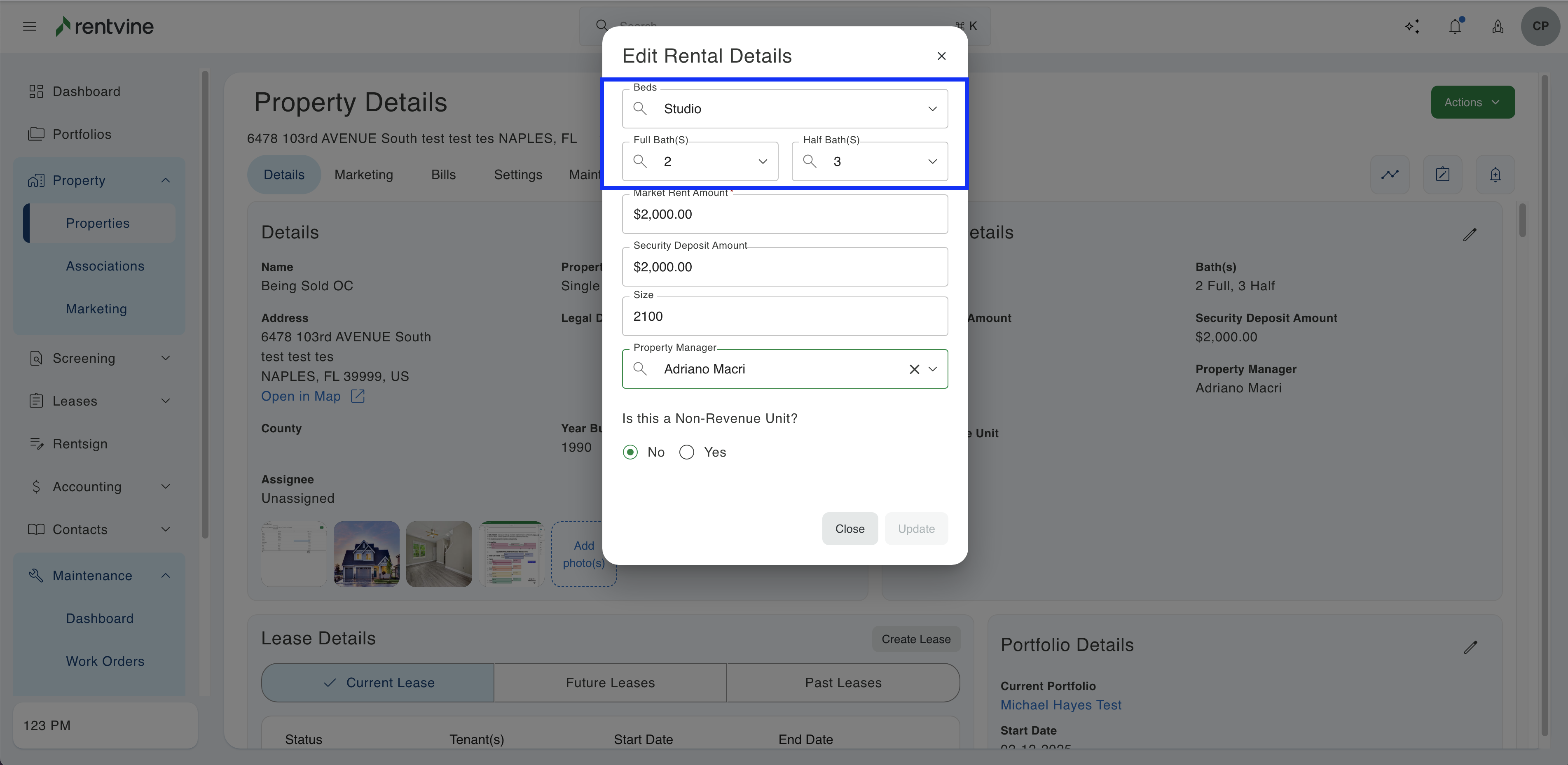This screenshot has height=765, width=1568.
Task: Select Yes for Non-Revenue Unit
Action: pos(687,452)
